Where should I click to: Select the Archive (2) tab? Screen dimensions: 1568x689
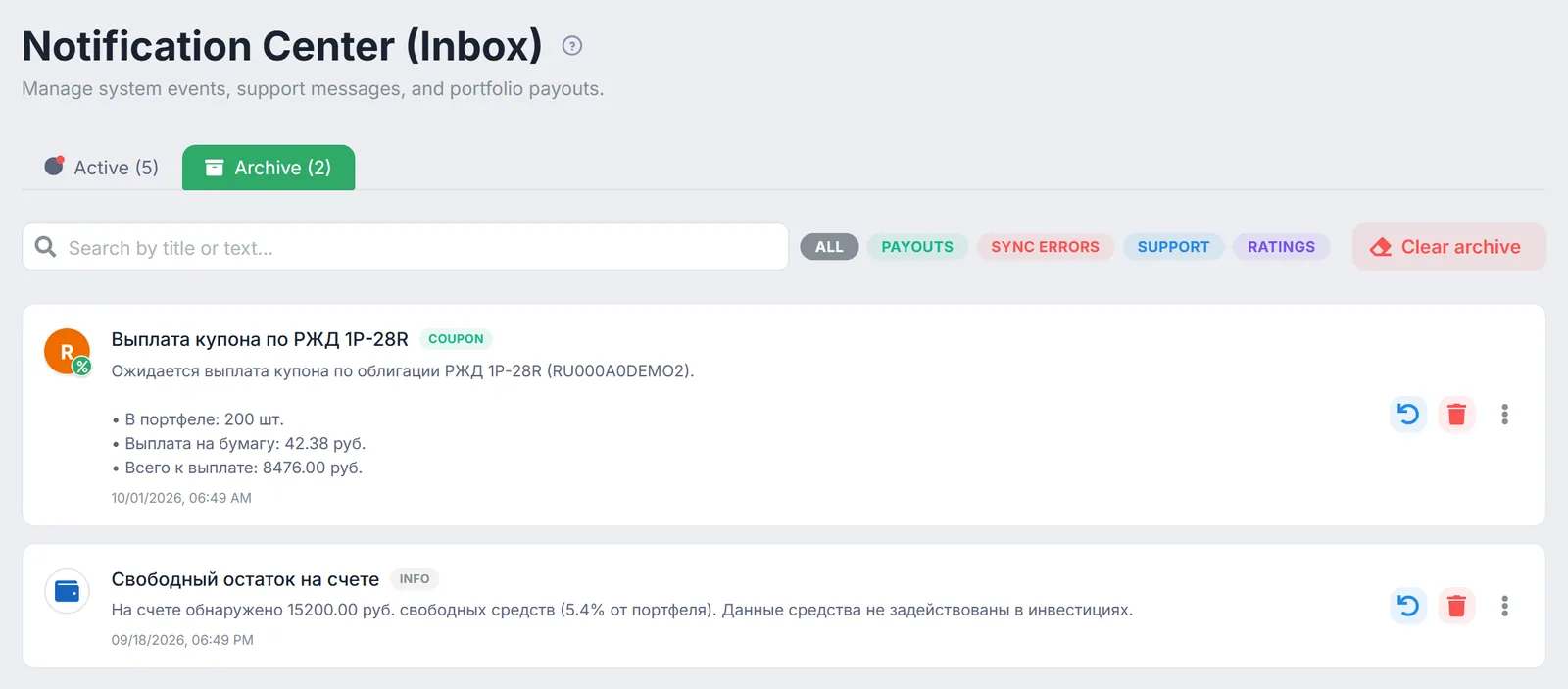tap(269, 168)
